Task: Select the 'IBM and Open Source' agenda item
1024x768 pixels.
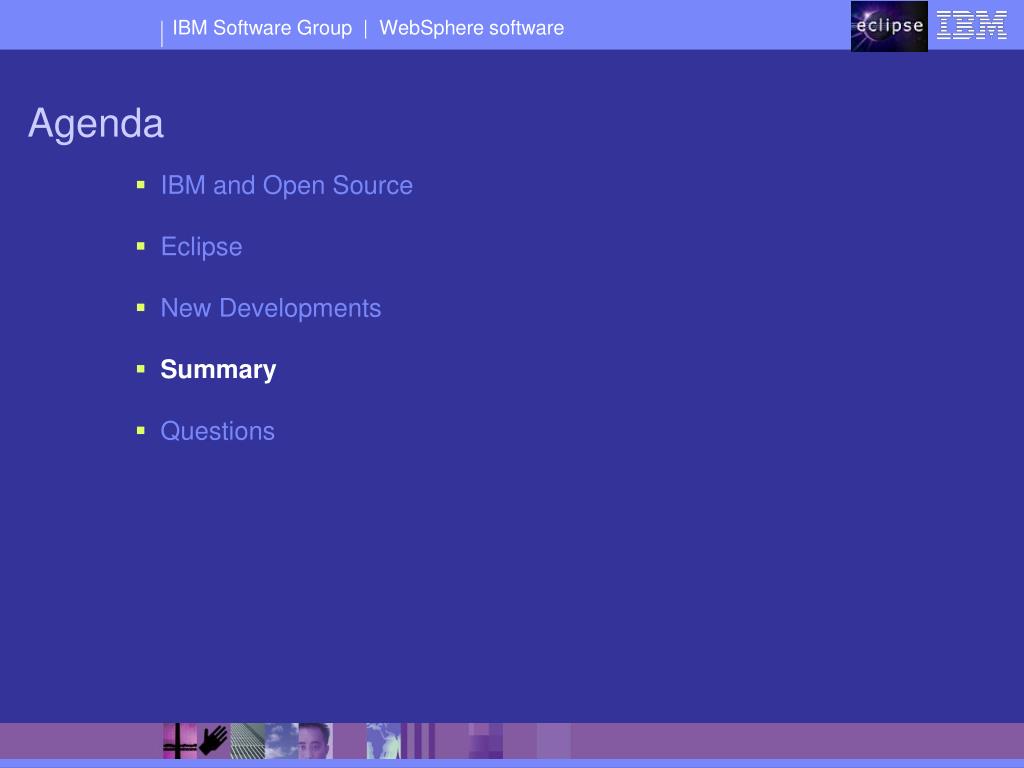Action: [287, 185]
